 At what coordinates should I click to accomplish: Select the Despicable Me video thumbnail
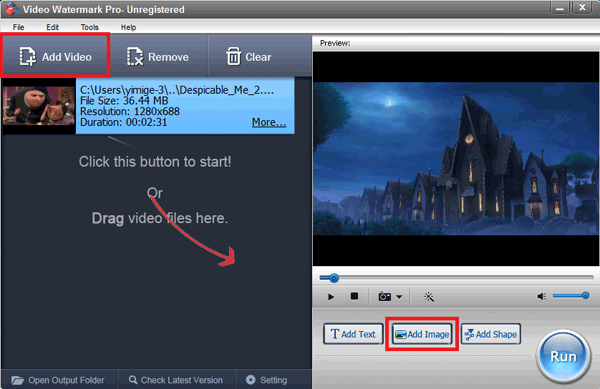[x=39, y=106]
